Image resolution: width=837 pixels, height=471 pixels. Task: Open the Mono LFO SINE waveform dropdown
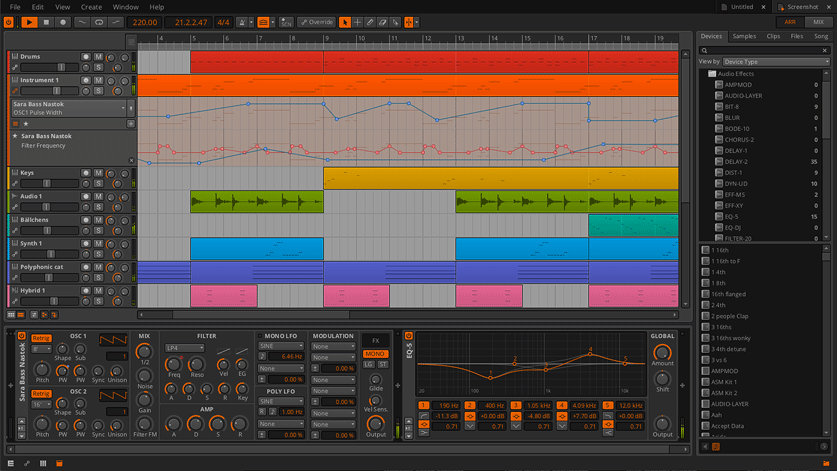pyautogui.click(x=281, y=346)
